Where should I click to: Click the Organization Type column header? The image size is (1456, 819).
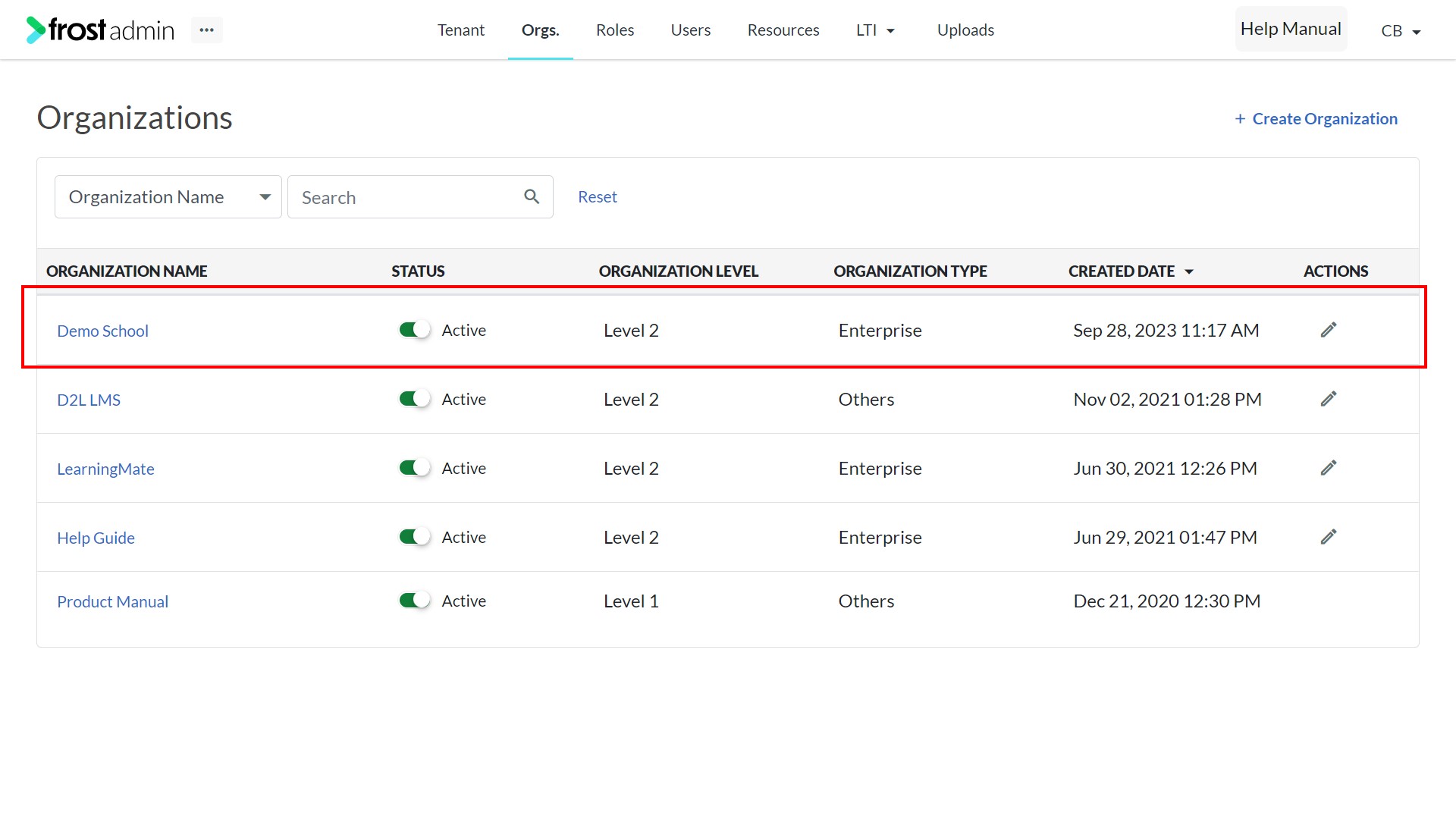coord(910,271)
